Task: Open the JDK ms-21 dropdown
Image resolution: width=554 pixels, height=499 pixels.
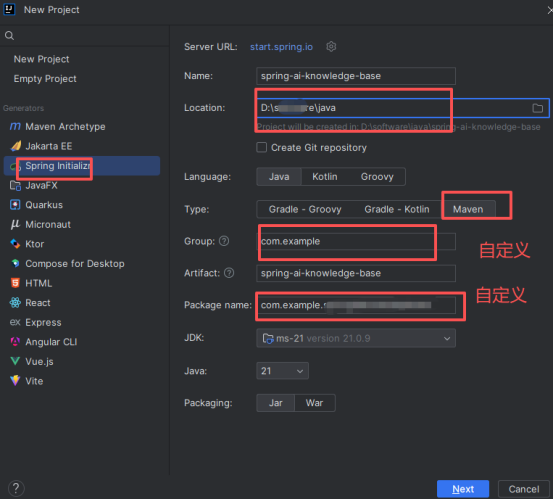Action: tap(356, 338)
